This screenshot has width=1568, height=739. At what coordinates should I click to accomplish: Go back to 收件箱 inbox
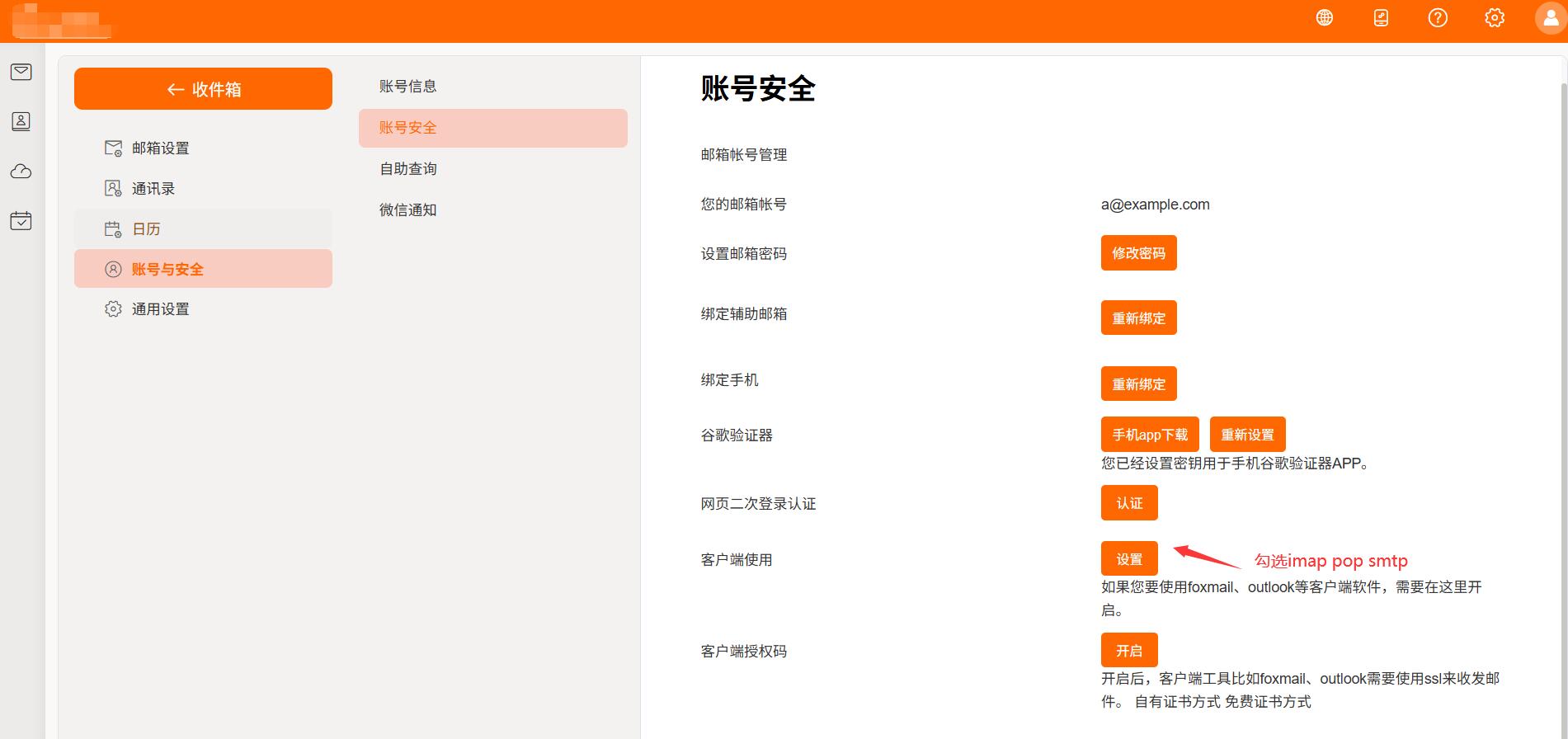tap(203, 89)
